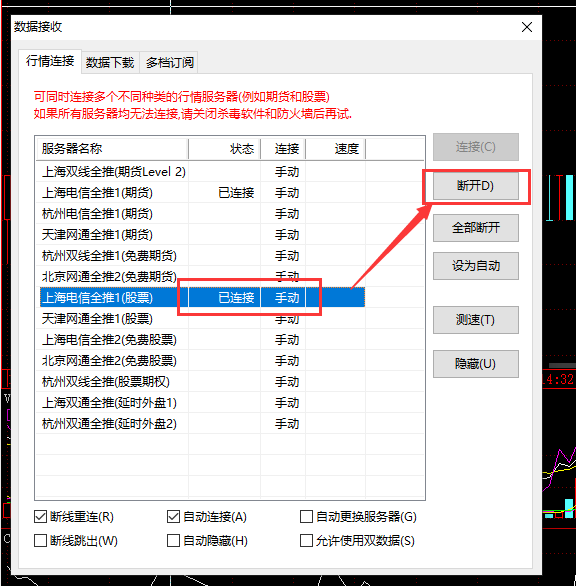The height and width of the screenshot is (586, 576).
Task: Click the 全部断开 button
Action: pos(475,228)
